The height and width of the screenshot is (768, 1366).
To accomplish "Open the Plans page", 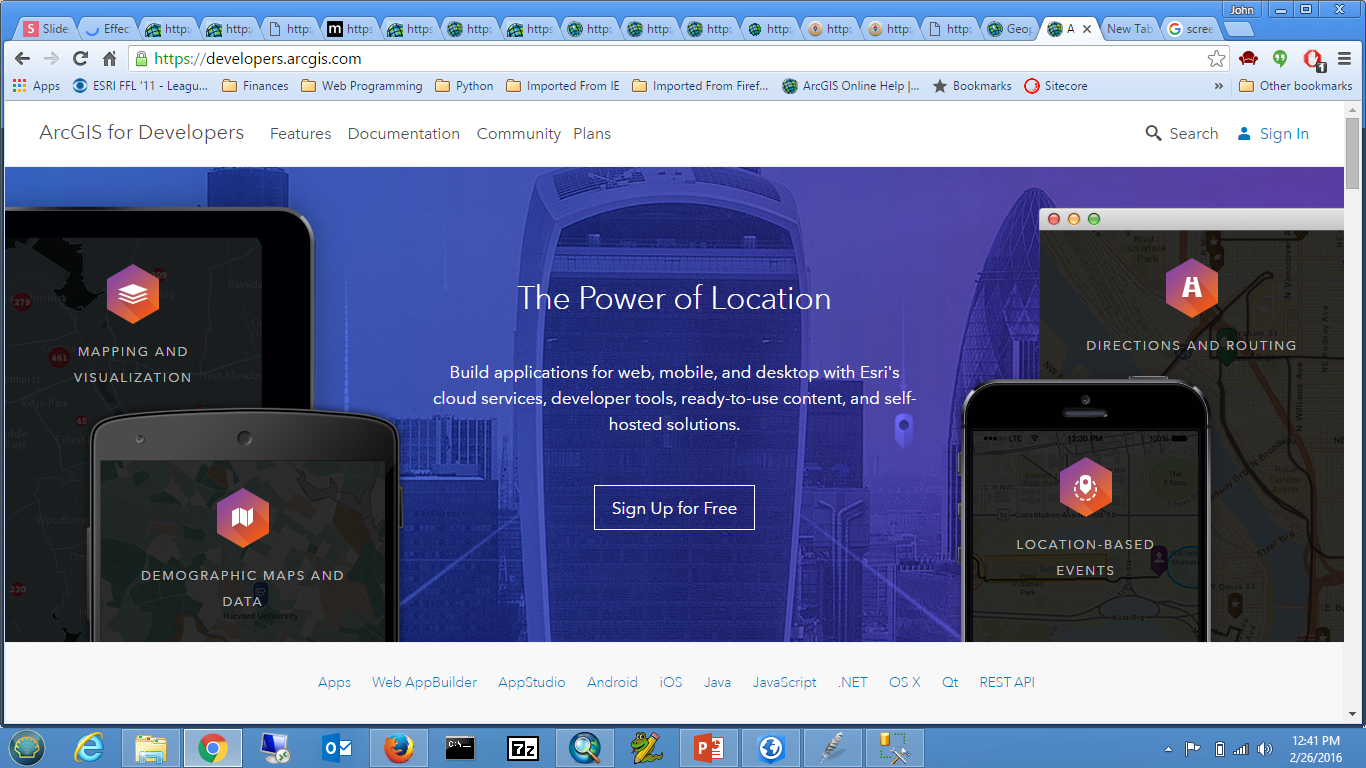I will (x=592, y=133).
